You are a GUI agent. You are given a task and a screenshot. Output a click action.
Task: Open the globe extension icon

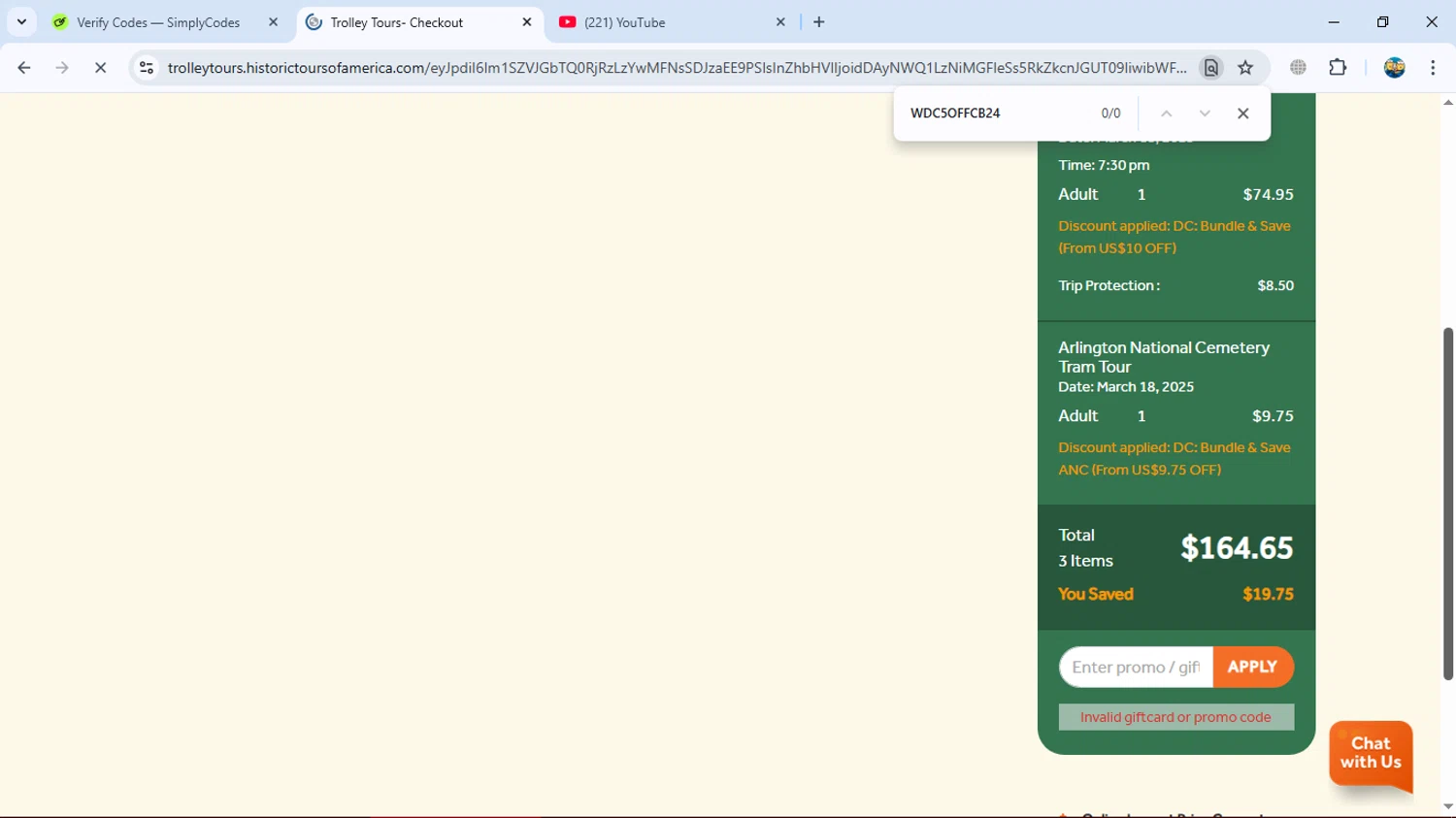(x=1299, y=68)
